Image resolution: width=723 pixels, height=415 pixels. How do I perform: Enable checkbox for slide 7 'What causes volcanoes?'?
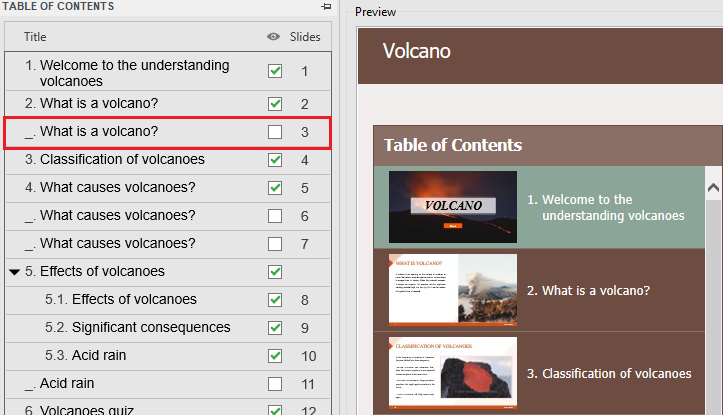pos(275,244)
